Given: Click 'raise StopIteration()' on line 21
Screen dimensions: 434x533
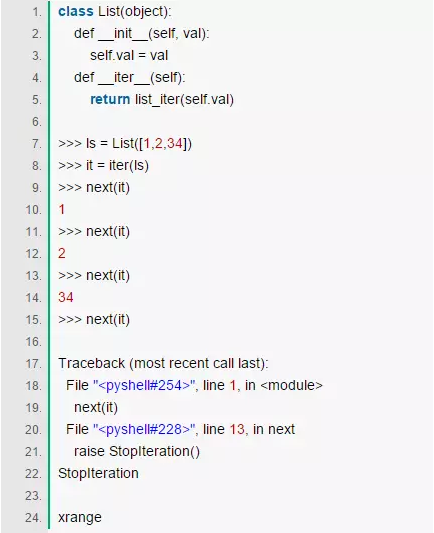Looking at the screenshot, I should click(137, 451).
